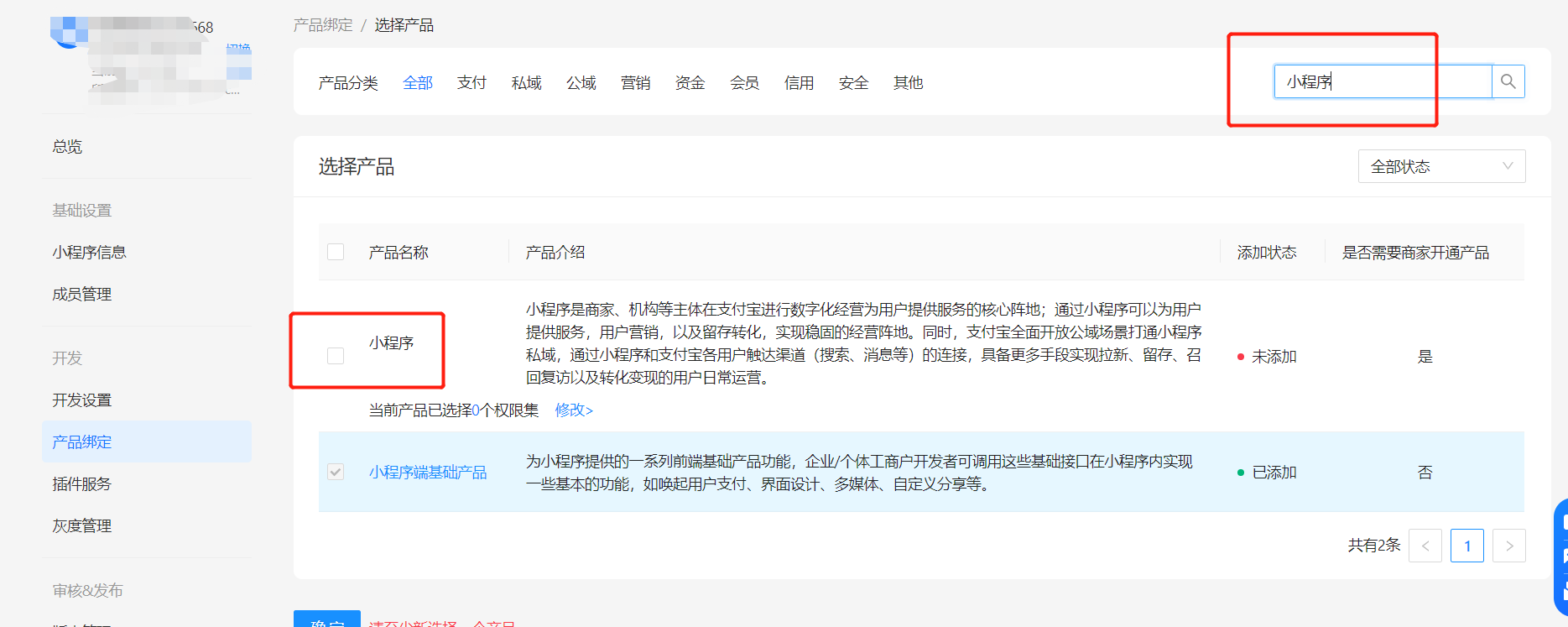Go to next page arrow
This screenshot has width=1568, height=627.
tap(1508, 546)
